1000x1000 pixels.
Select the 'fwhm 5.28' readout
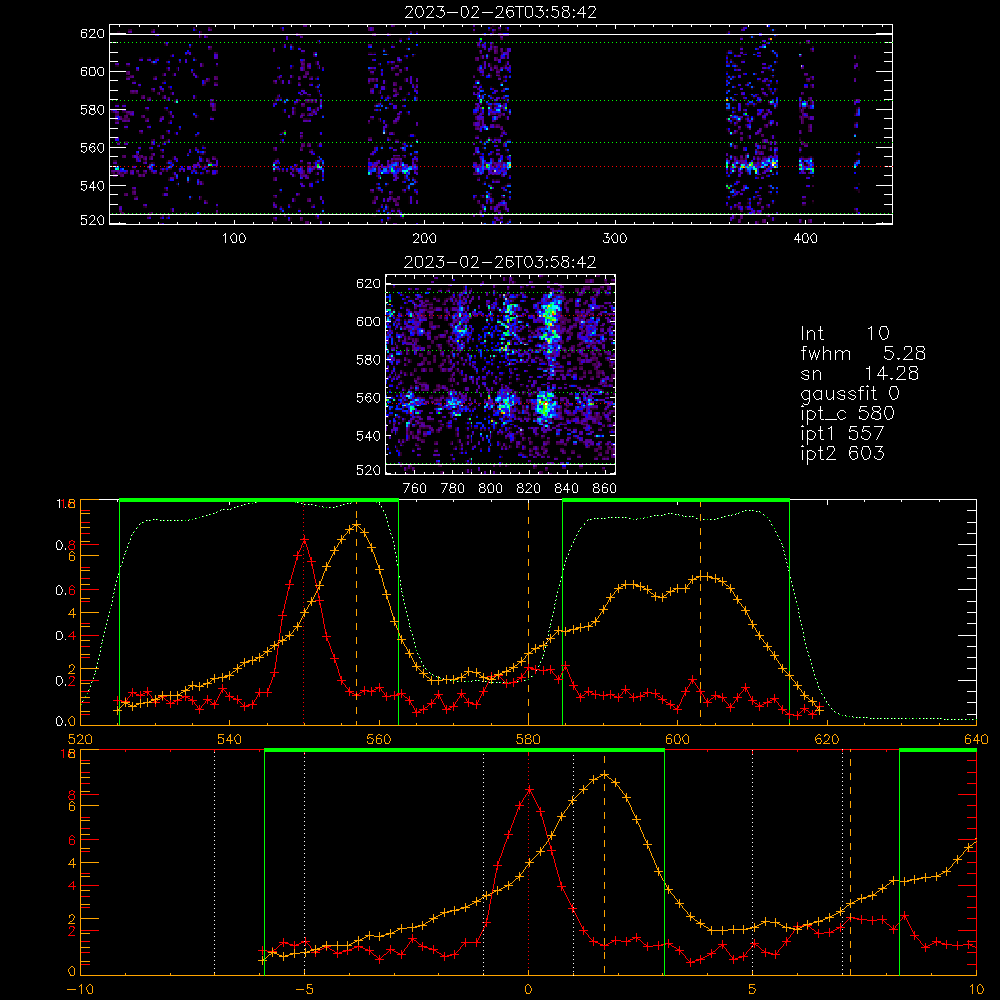tap(863, 353)
